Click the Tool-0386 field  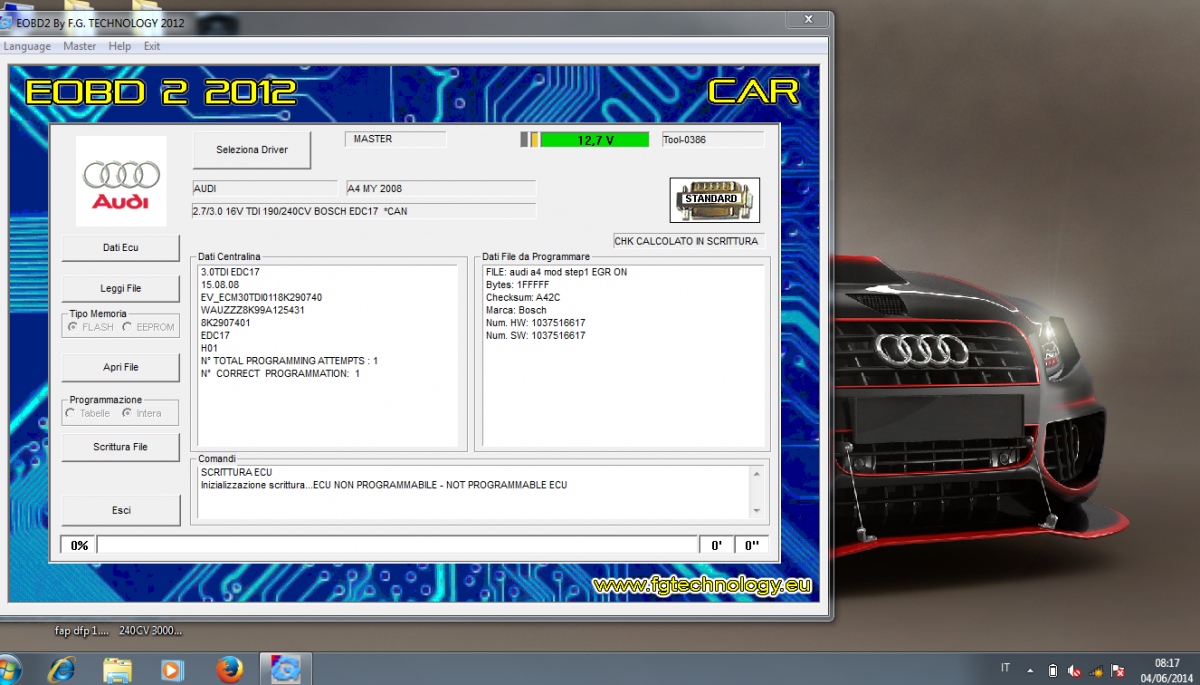pos(712,140)
